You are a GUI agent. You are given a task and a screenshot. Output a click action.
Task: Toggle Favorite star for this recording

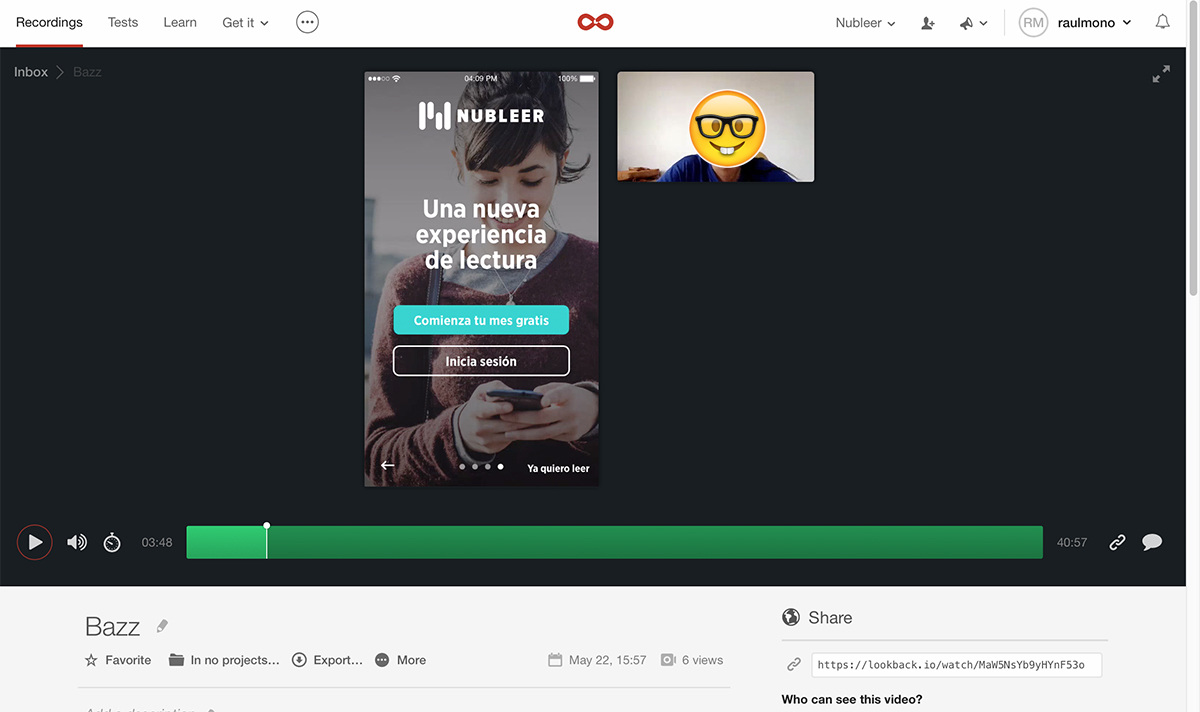click(118, 660)
